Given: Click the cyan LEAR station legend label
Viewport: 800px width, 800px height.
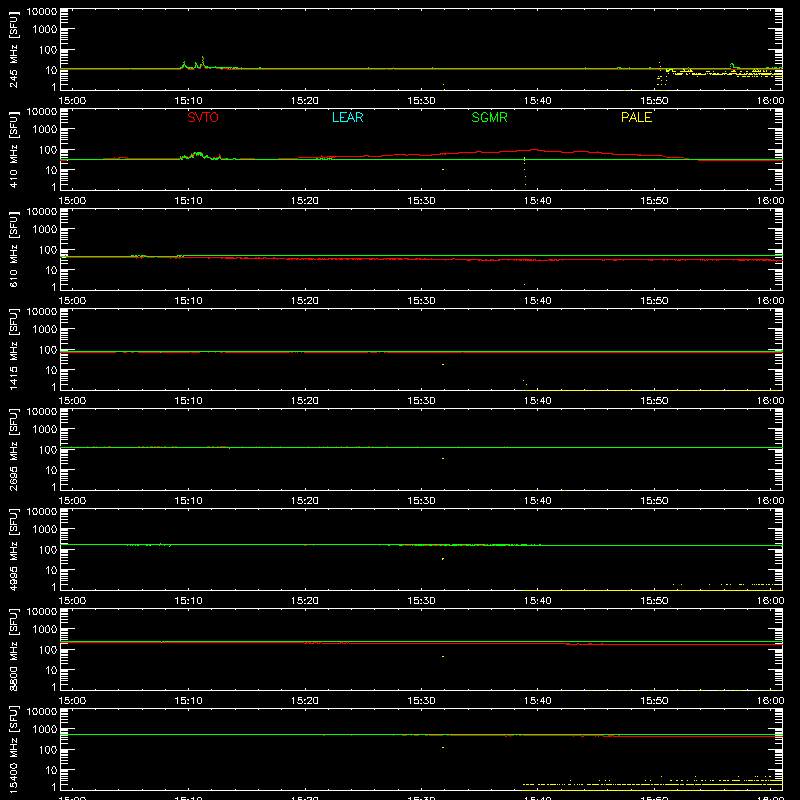Looking at the screenshot, I should tap(347, 117).
